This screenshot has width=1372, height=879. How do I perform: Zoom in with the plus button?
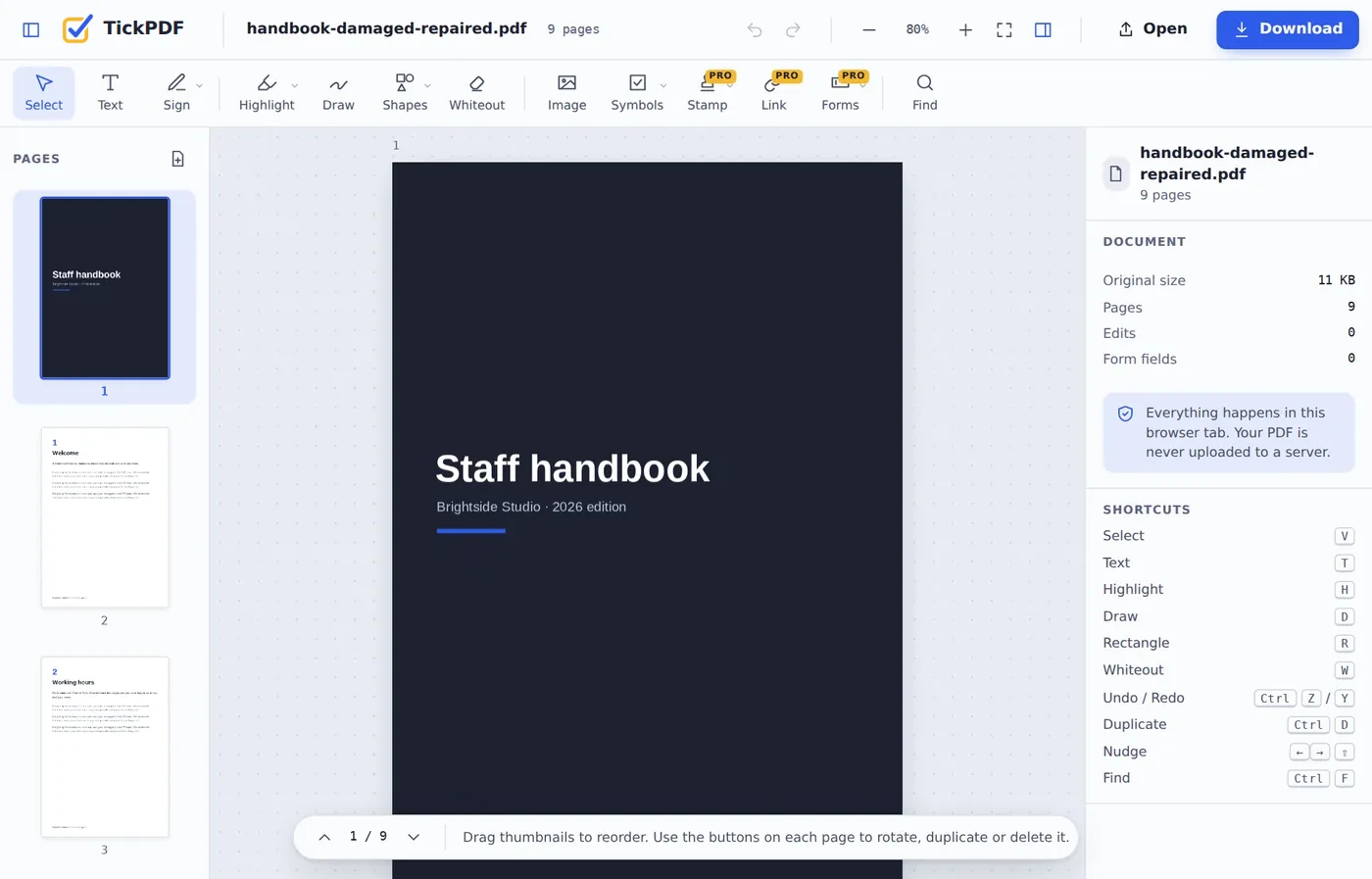click(x=965, y=29)
